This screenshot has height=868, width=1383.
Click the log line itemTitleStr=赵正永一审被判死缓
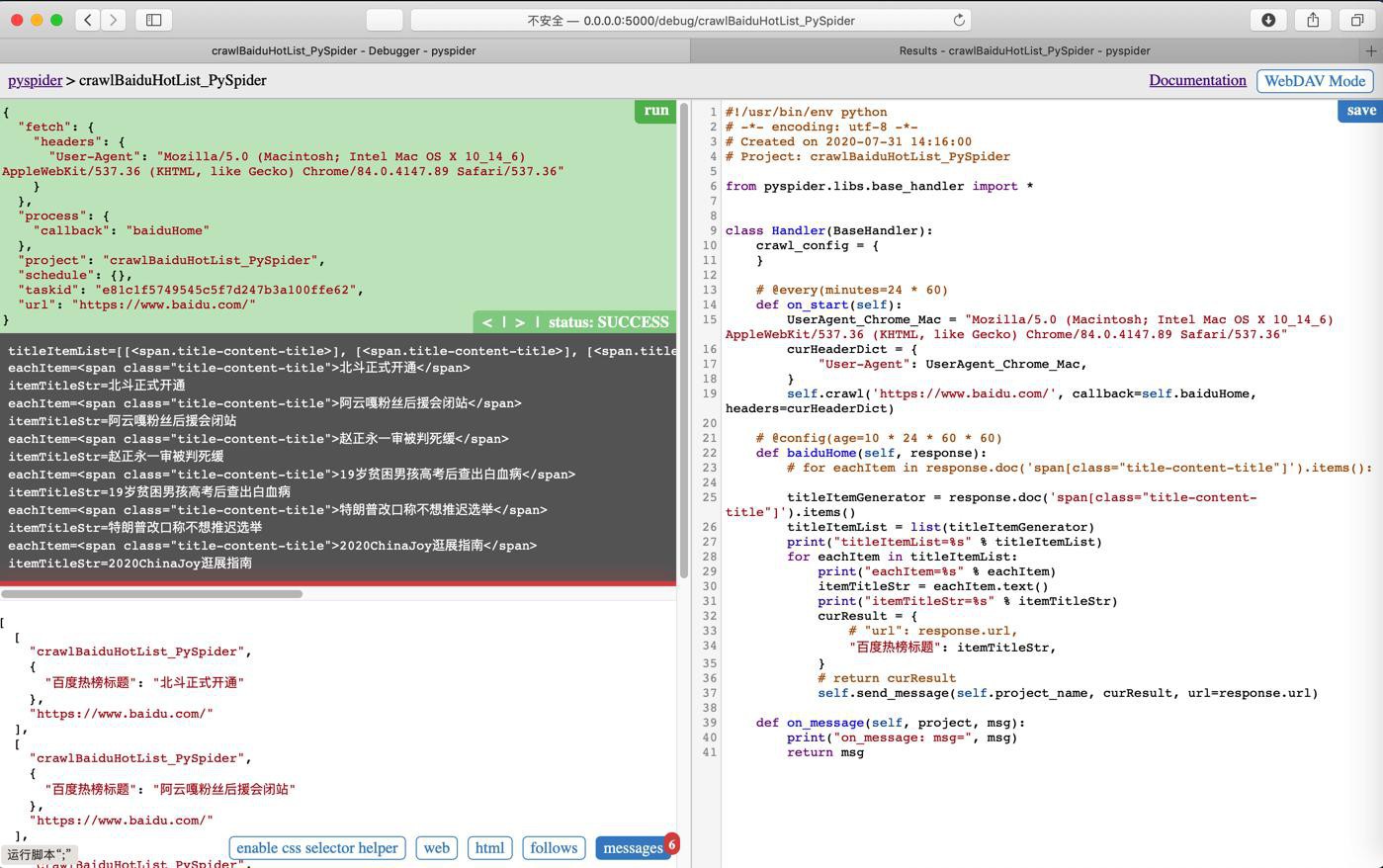[116, 457]
